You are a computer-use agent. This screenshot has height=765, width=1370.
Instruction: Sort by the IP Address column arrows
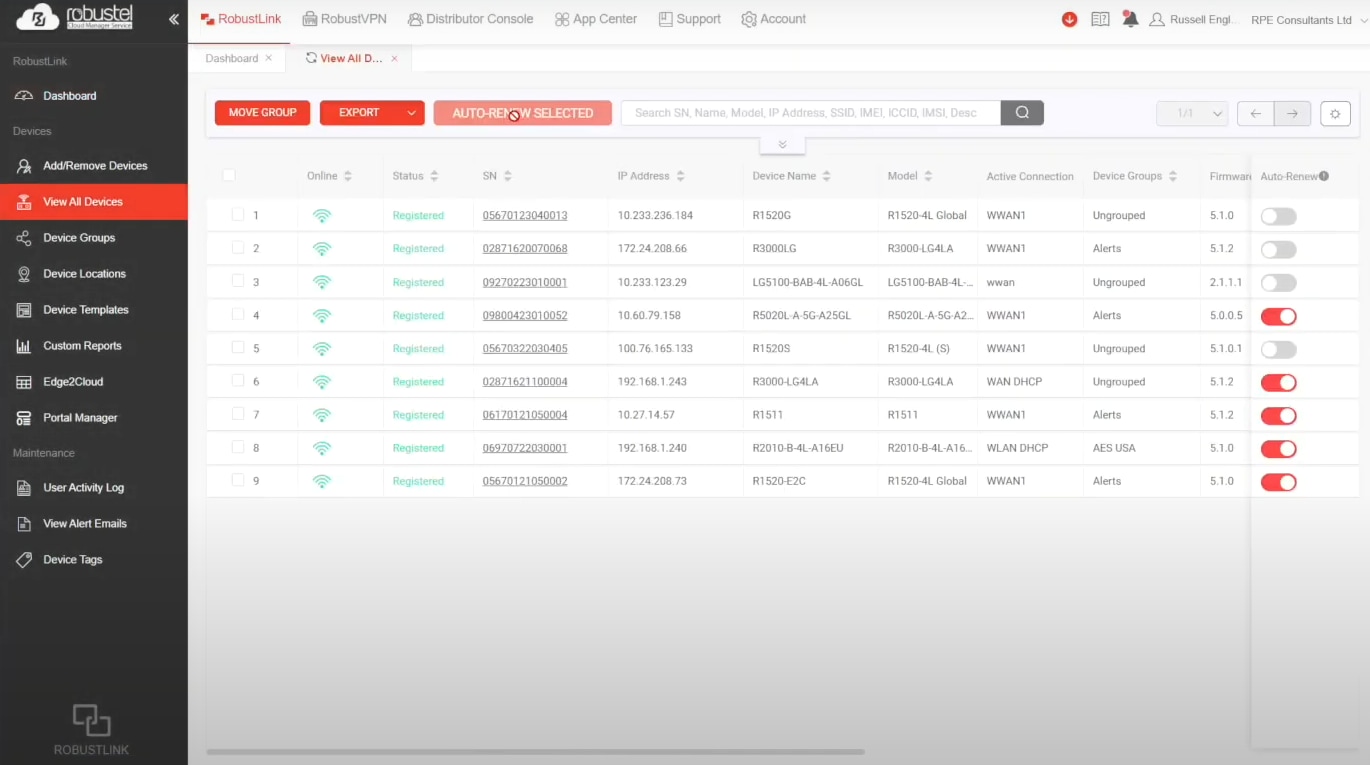680,176
